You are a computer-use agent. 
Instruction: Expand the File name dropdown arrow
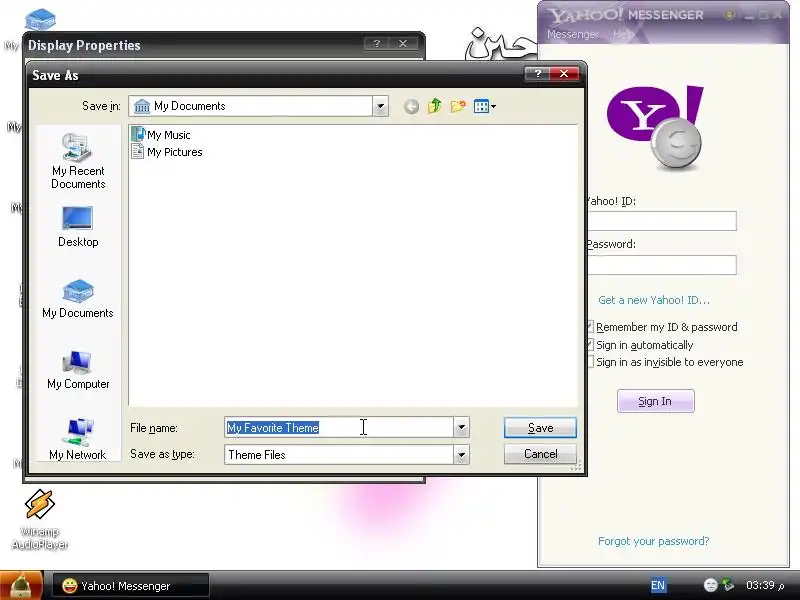[461, 428]
